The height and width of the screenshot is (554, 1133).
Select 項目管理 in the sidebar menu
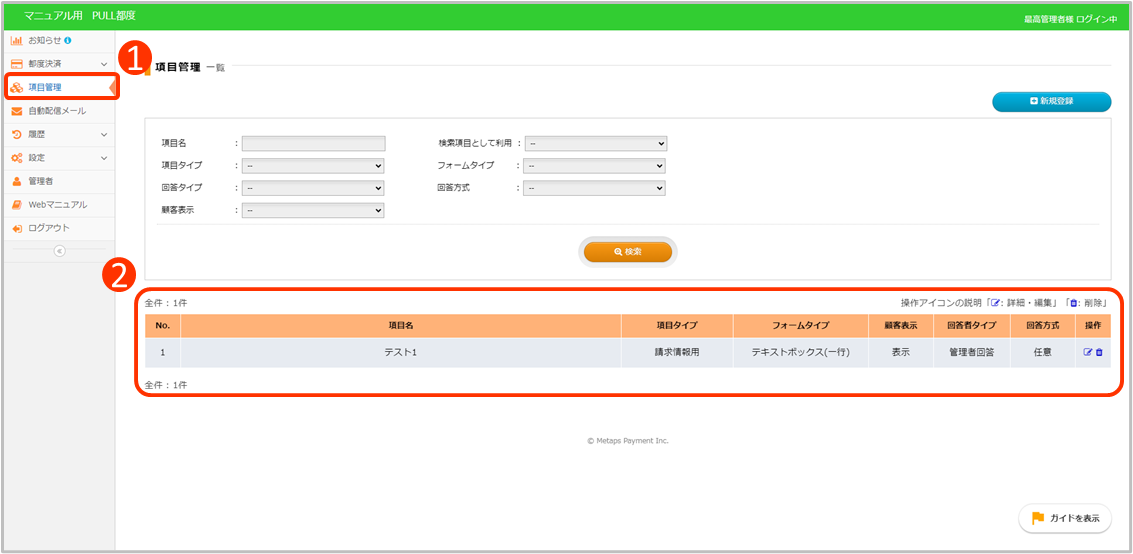45,87
